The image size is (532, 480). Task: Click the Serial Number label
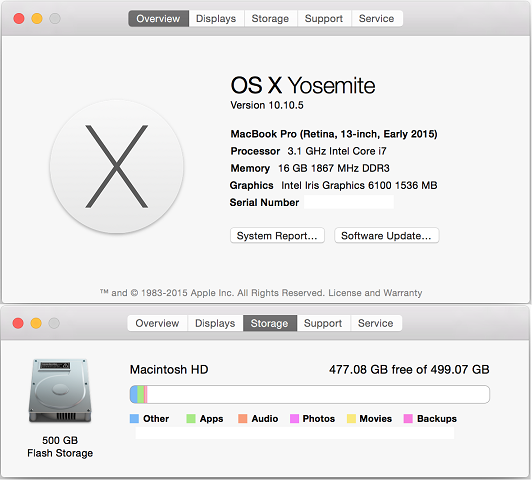264,203
